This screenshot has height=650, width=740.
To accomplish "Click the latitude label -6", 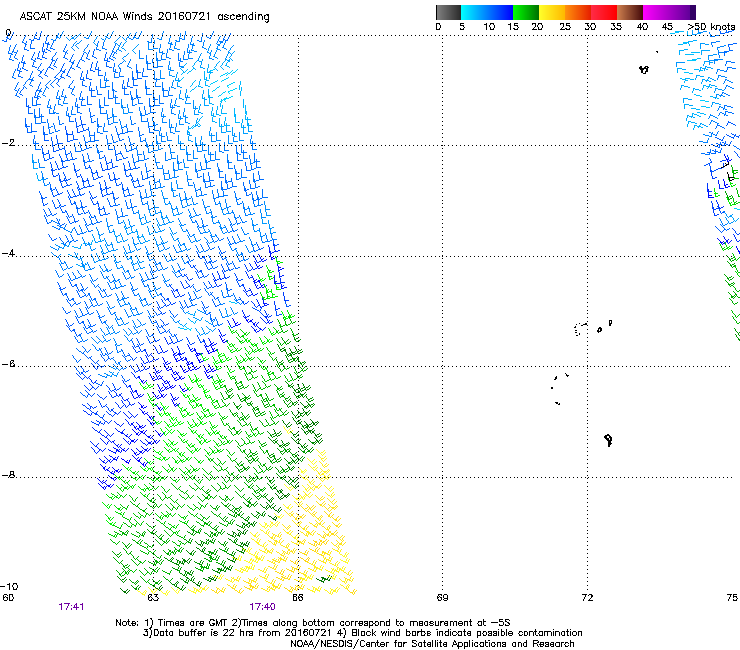I will pos(8,363).
